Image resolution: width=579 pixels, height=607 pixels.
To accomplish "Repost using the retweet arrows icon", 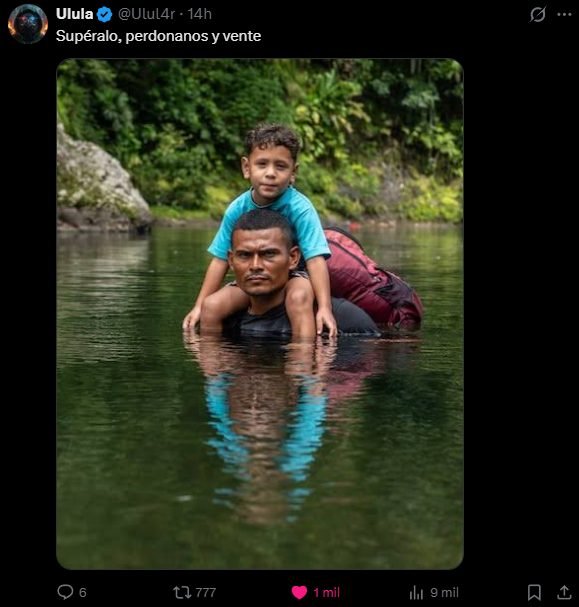I will pyautogui.click(x=182, y=592).
